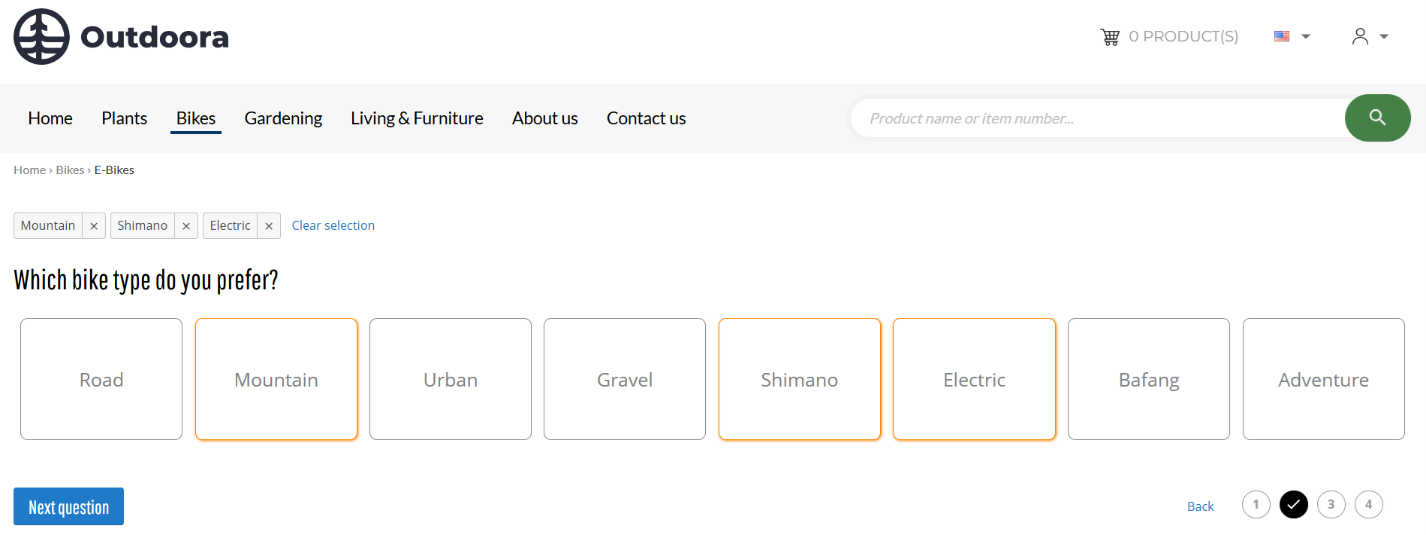The width and height of the screenshot is (1426, 535).
Task: Select the Bafang option tile
Action: coord(1149,379)
